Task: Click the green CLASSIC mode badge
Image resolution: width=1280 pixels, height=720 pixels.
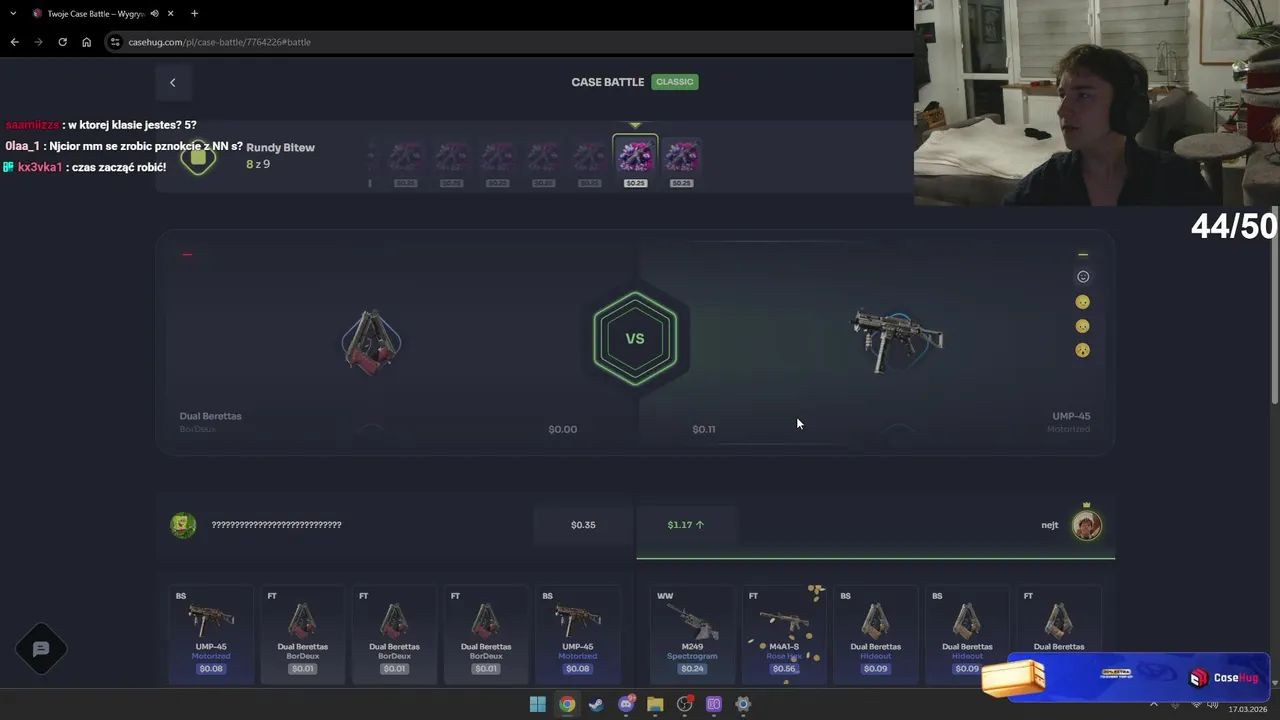Action: [675, 82]
